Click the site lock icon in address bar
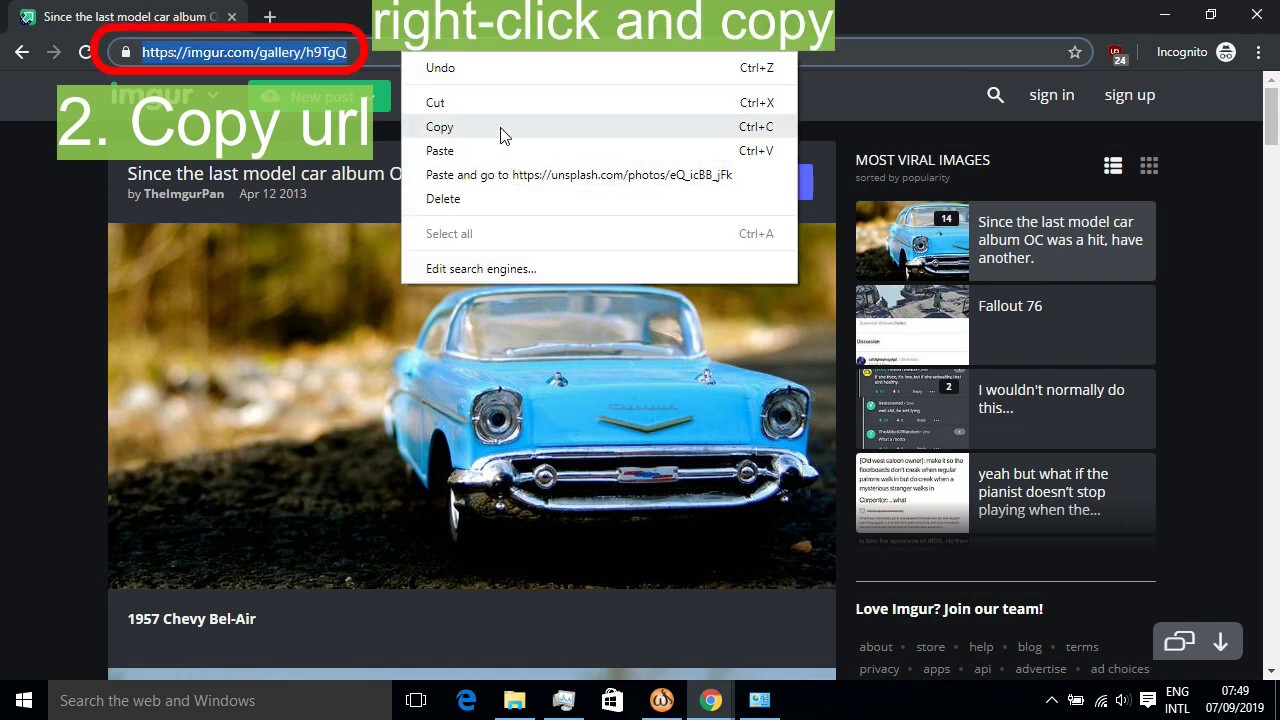 [x=125, y=52]
